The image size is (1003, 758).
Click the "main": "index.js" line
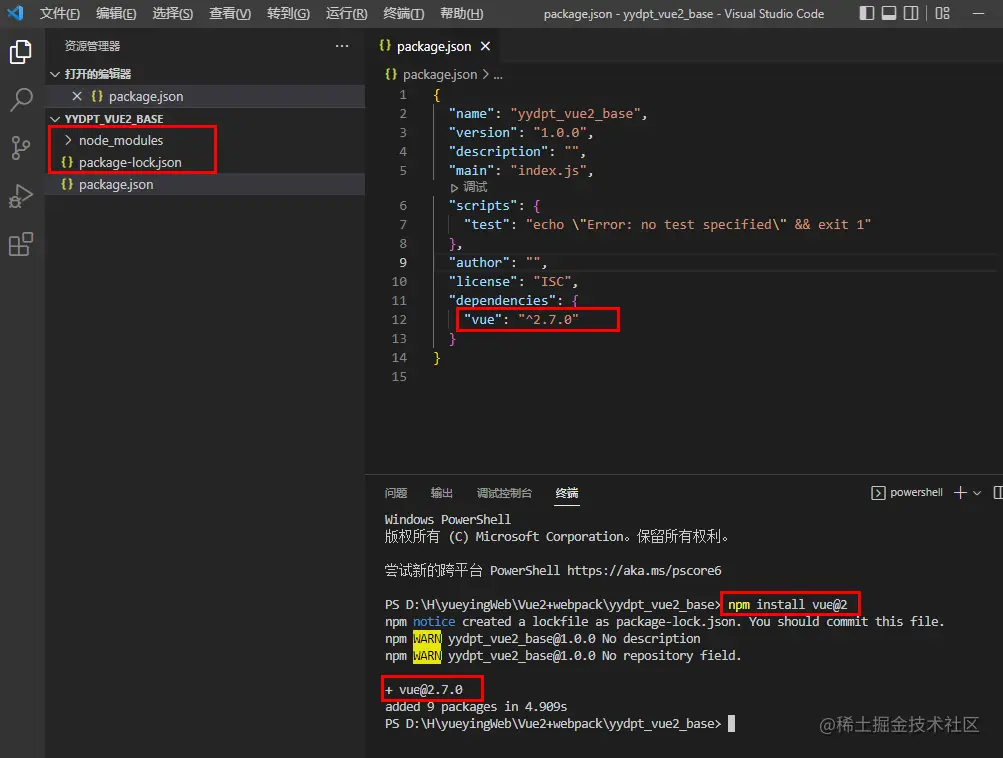(521, 171)
